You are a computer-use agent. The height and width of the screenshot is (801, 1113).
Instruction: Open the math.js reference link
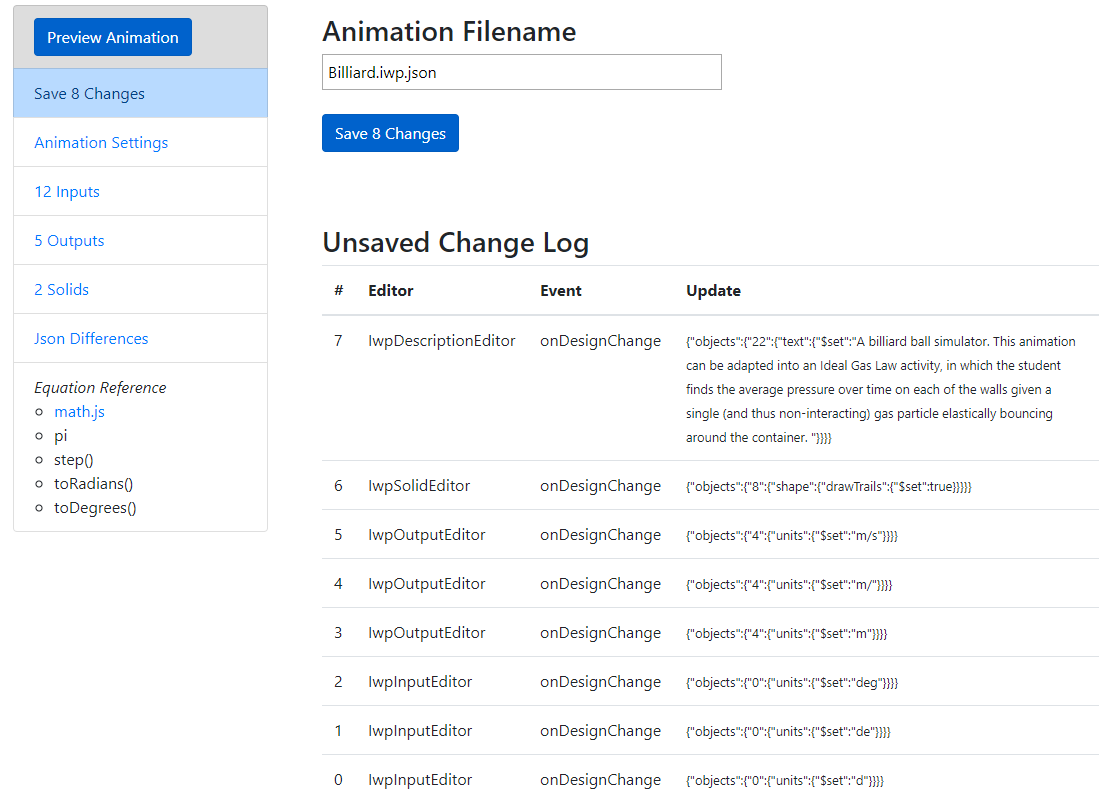coord(80,412)
